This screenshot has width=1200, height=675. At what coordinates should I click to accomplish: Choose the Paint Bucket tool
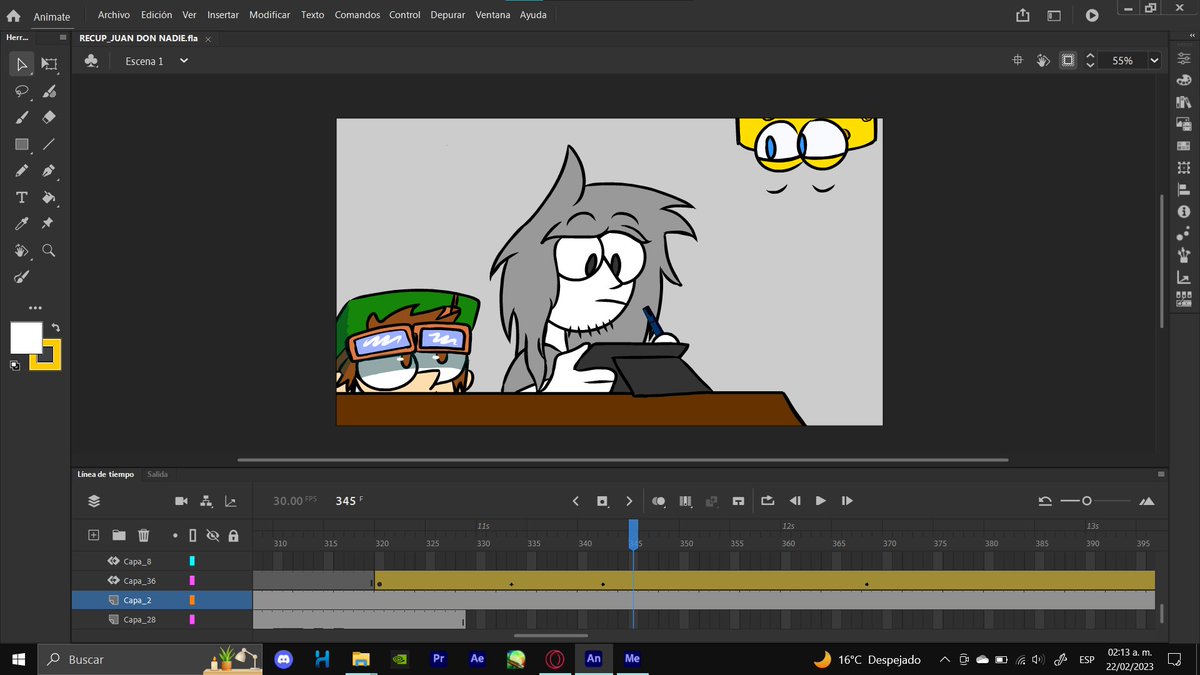coord(49,197)
